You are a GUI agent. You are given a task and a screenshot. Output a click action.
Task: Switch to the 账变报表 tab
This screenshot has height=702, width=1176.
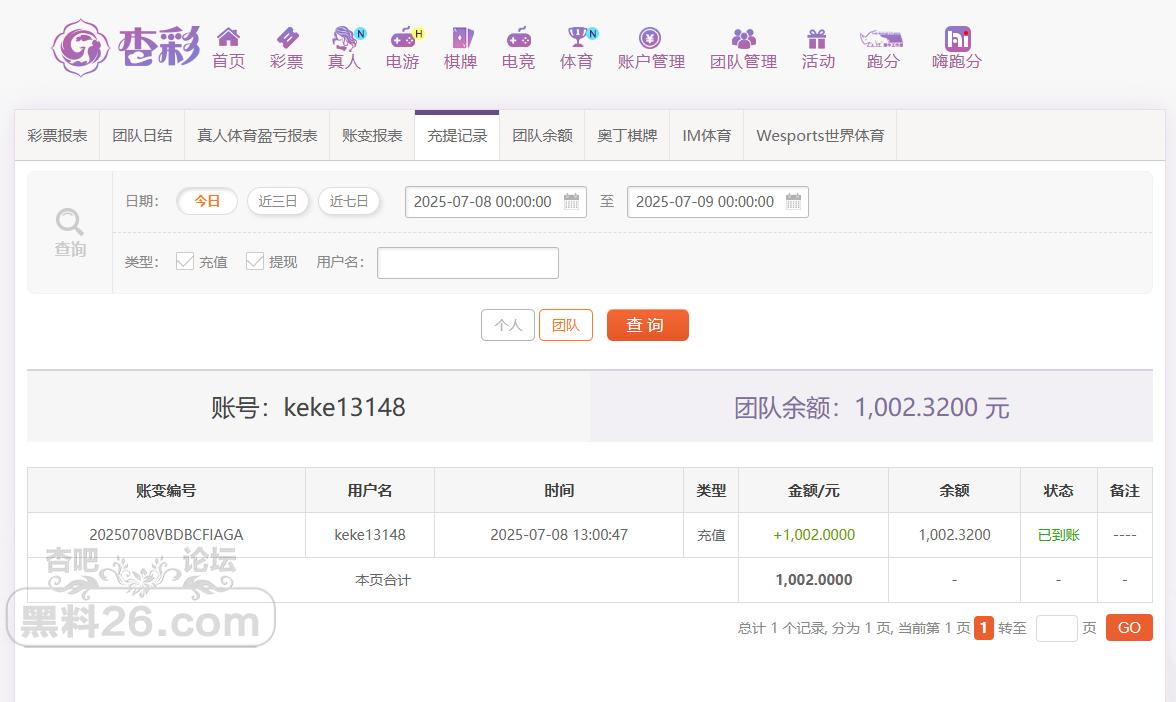click(x=372, y=136)
